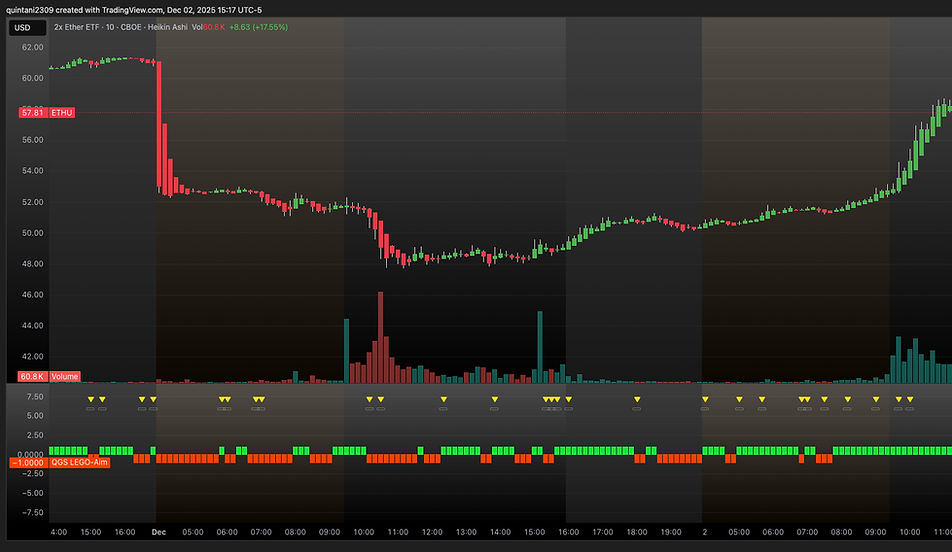Click the tallest red volume bar
Image resolution: width=952 pixels, height=552 pixels.
tap(381, 337)
